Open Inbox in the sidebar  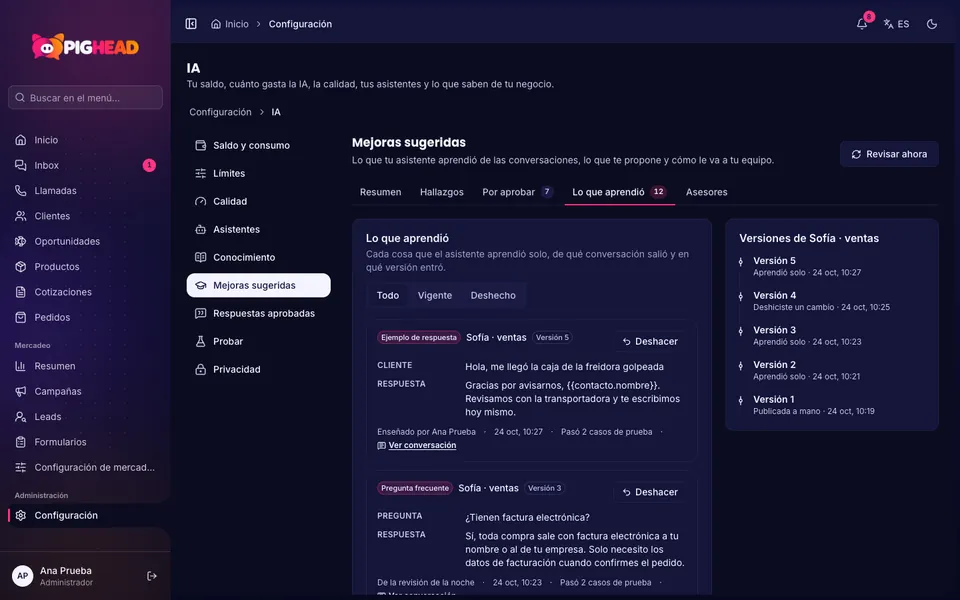85,165
